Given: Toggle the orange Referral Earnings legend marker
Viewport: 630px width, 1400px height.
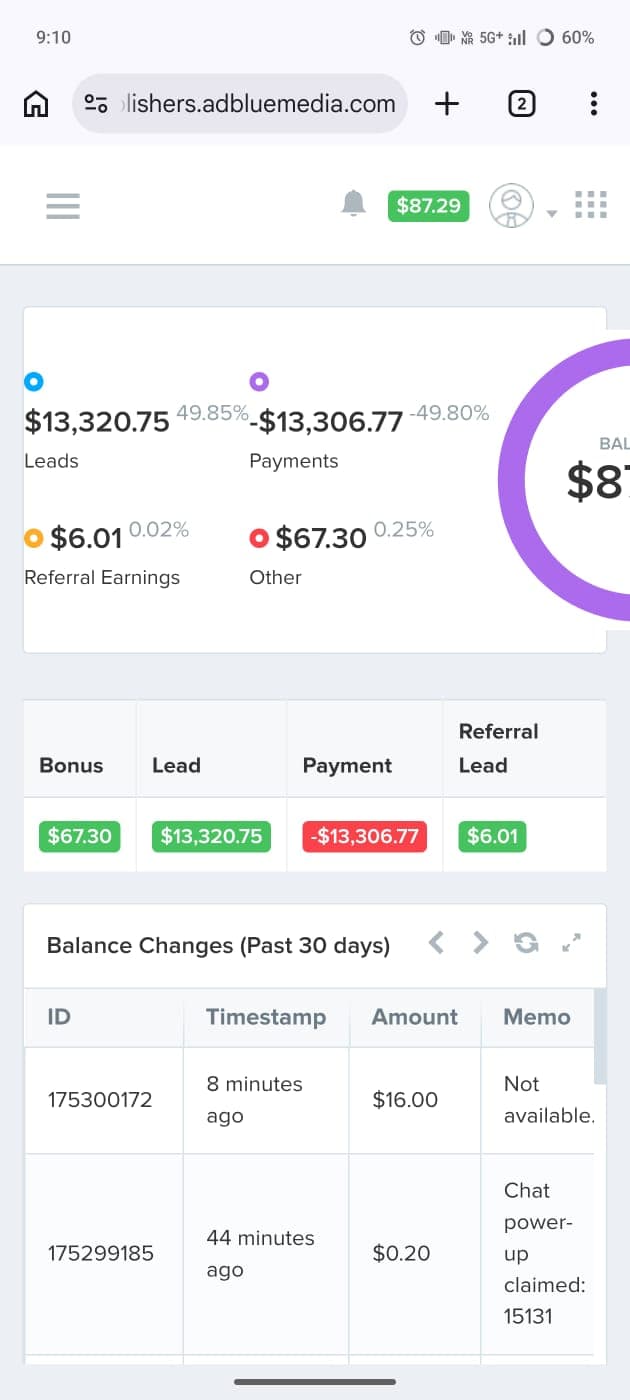Looking at the screenshot, I should [x=34, y=538].
